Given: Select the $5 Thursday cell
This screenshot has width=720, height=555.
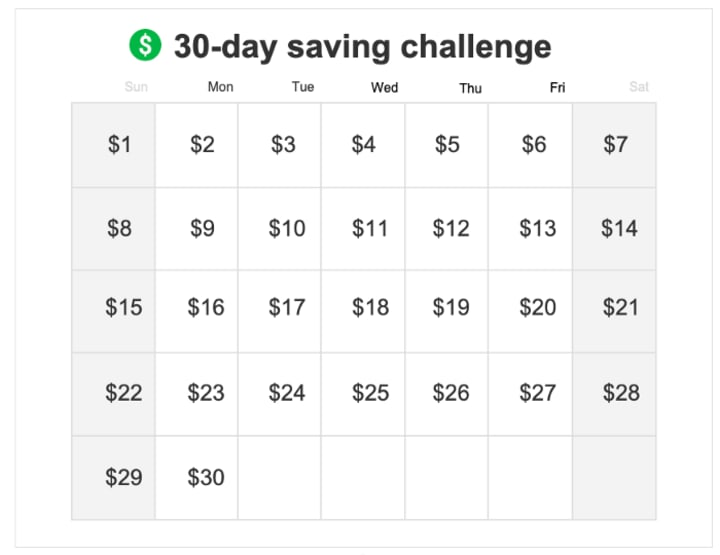Looking at the screenshot, I should point(447,145).
